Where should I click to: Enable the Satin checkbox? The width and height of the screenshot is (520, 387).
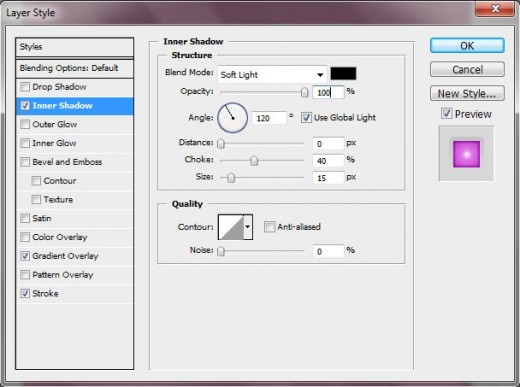25,218
